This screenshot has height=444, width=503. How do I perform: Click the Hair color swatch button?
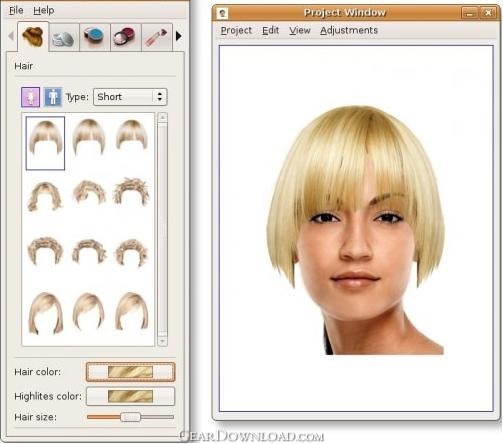tap(130, 372)
